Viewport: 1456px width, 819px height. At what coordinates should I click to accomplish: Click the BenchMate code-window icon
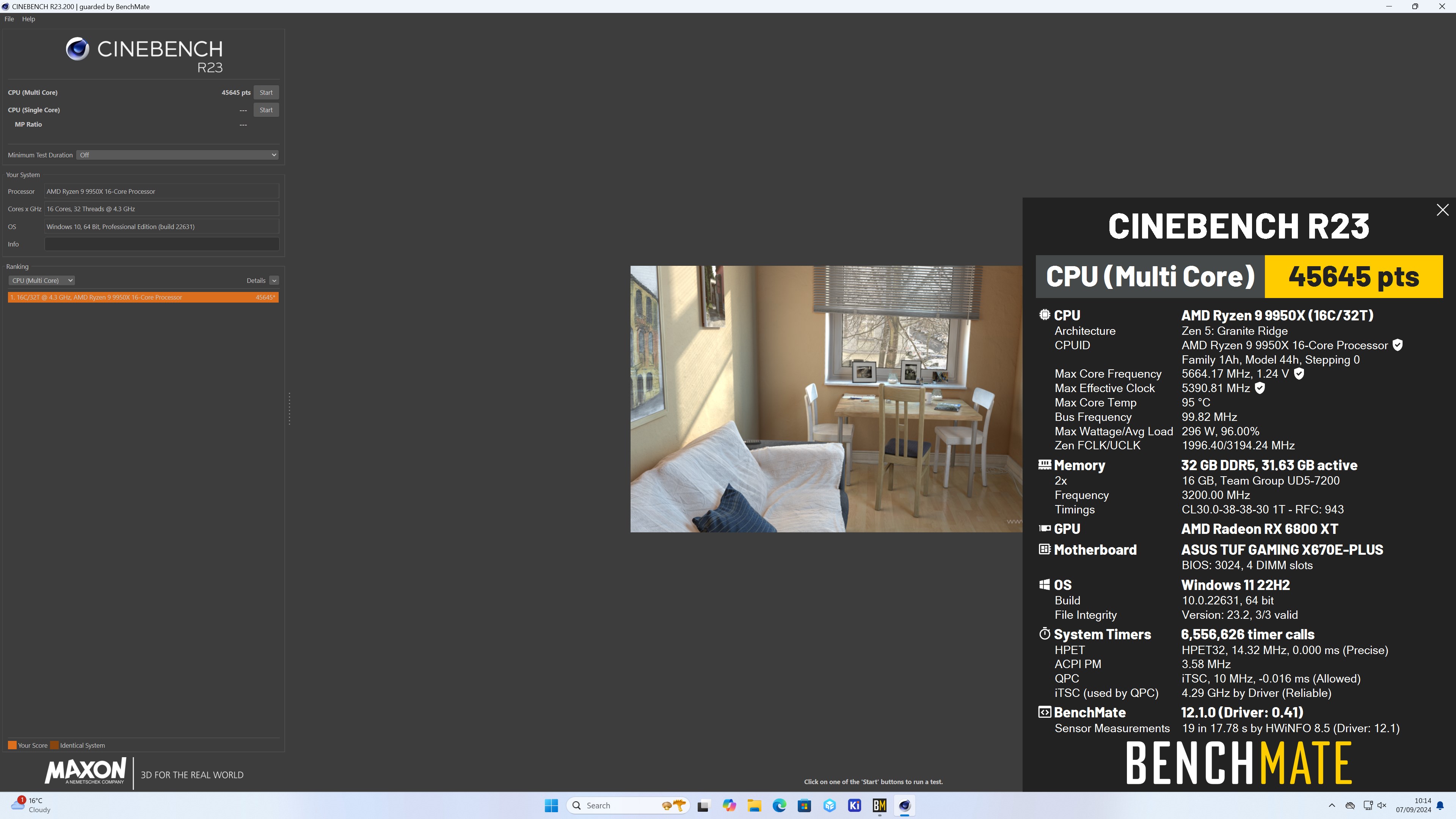[x=1045, y=712]
